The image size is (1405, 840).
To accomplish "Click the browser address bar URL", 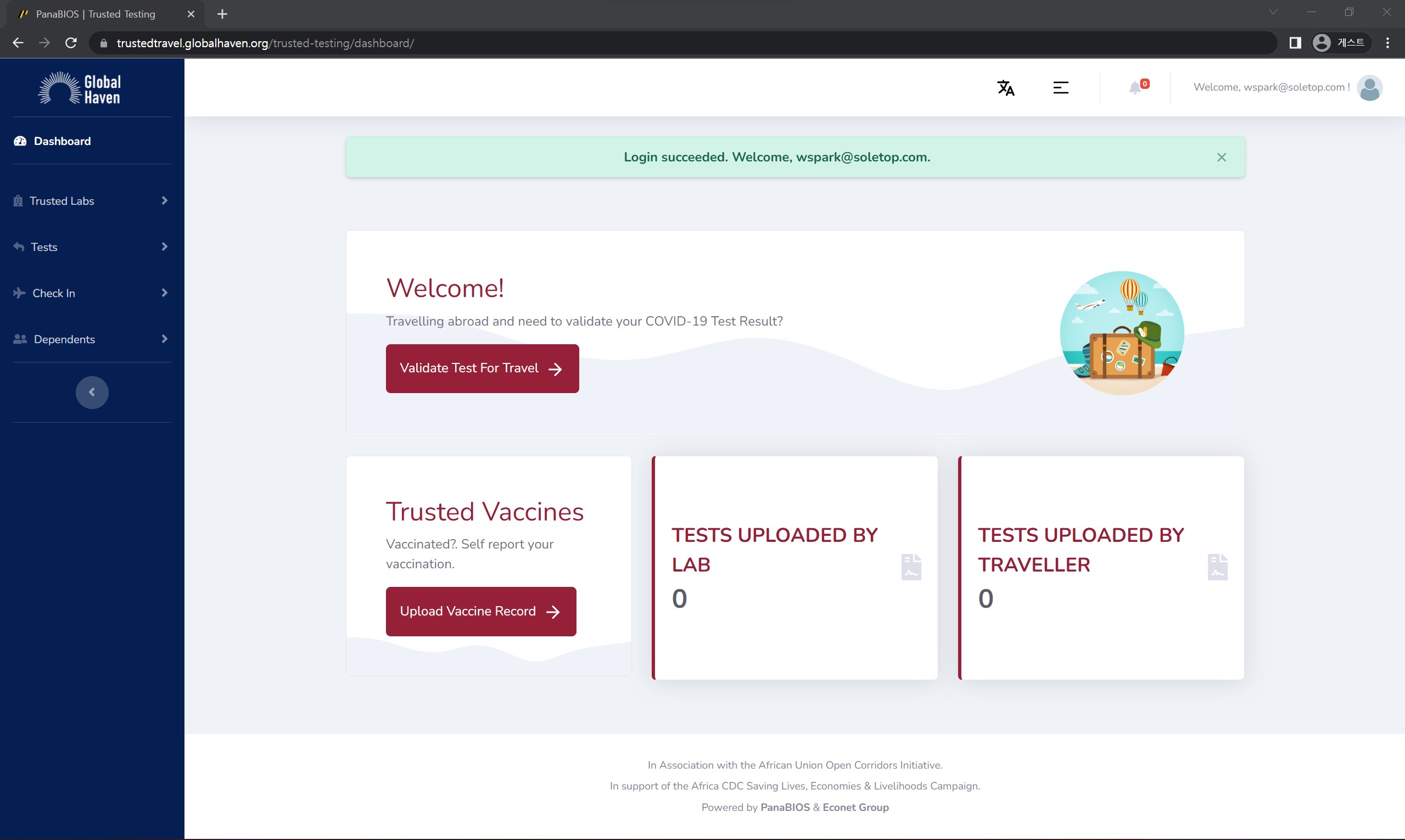I will click(x=265, y=43).
